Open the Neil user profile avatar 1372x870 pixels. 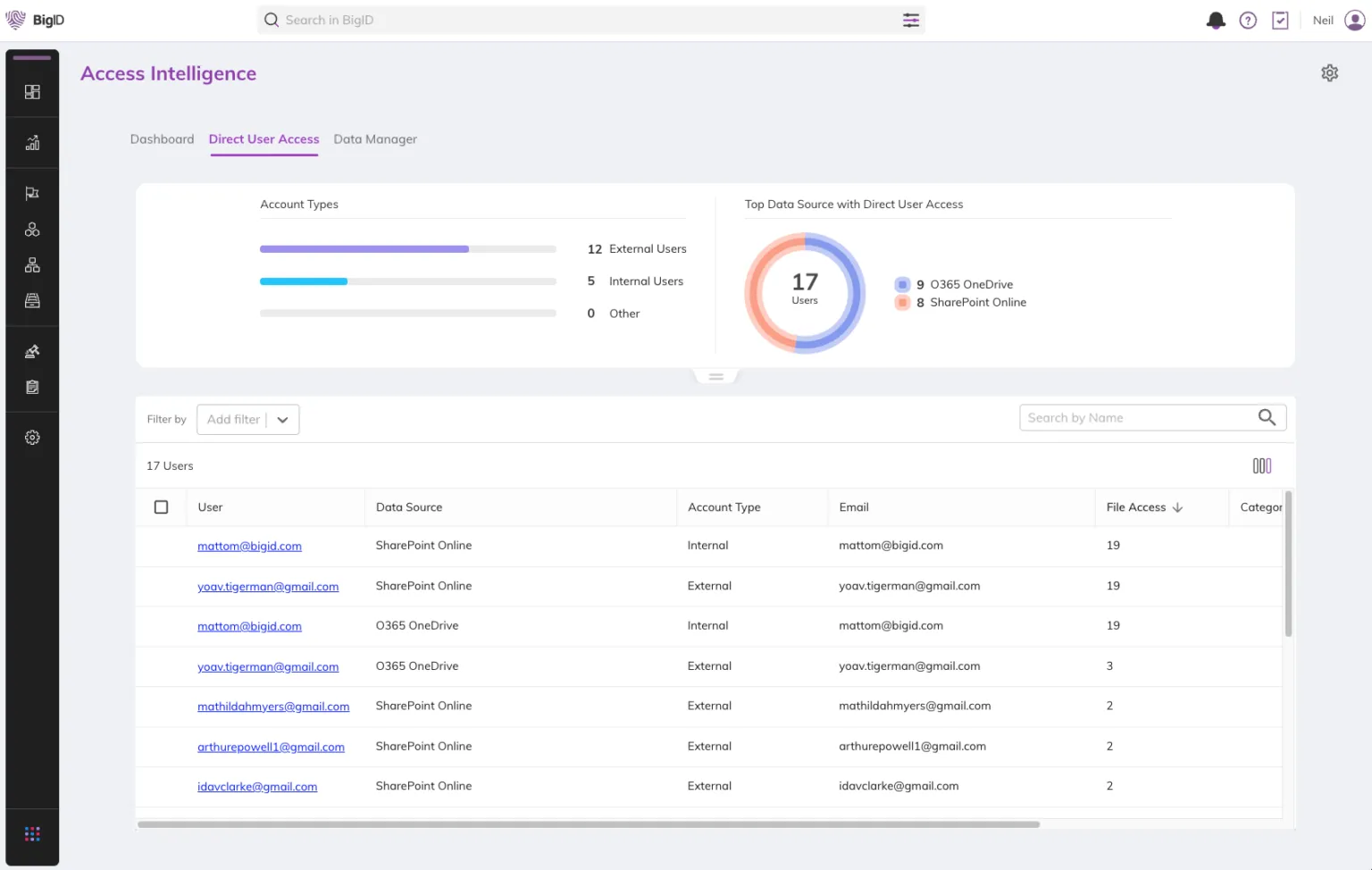pos(1355,20)
